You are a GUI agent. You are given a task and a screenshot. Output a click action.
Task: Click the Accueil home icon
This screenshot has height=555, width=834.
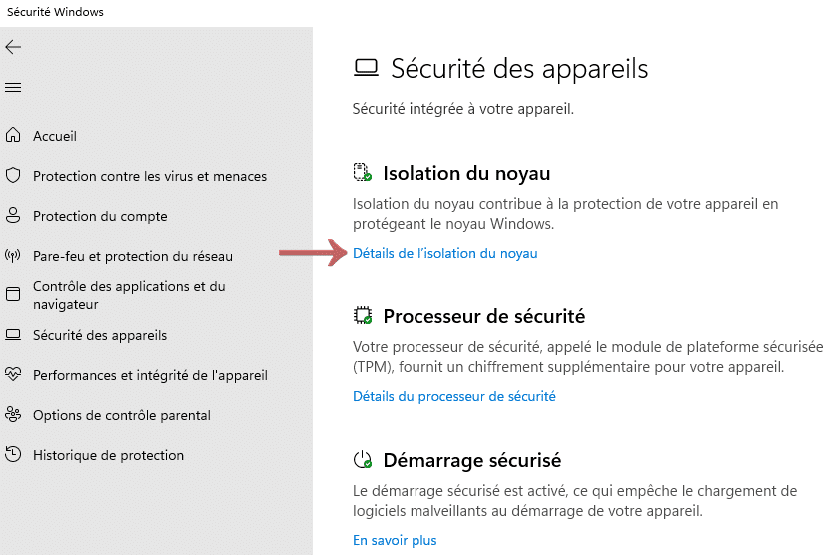coord(13,136)
